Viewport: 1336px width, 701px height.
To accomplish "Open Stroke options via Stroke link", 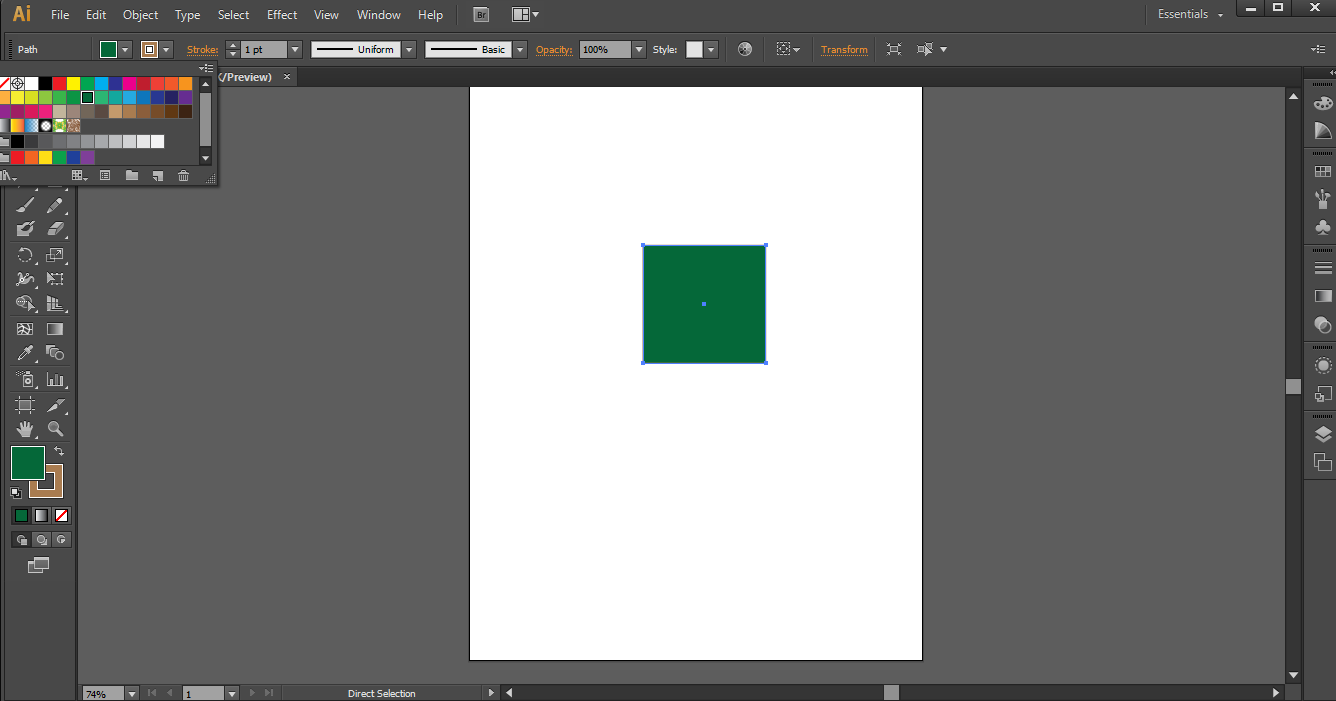I will tap(202, 48).
